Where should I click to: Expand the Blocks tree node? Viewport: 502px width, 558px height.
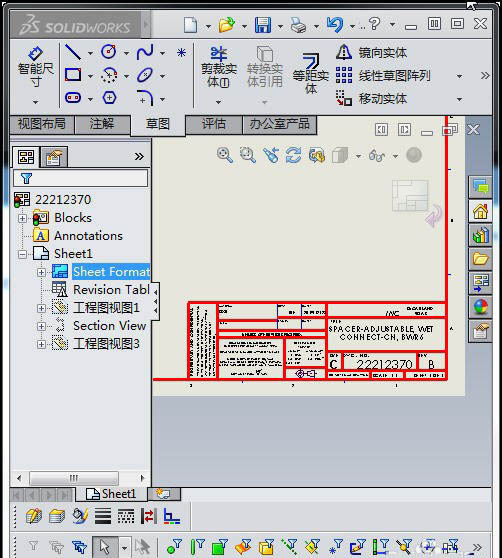(22, 218)
